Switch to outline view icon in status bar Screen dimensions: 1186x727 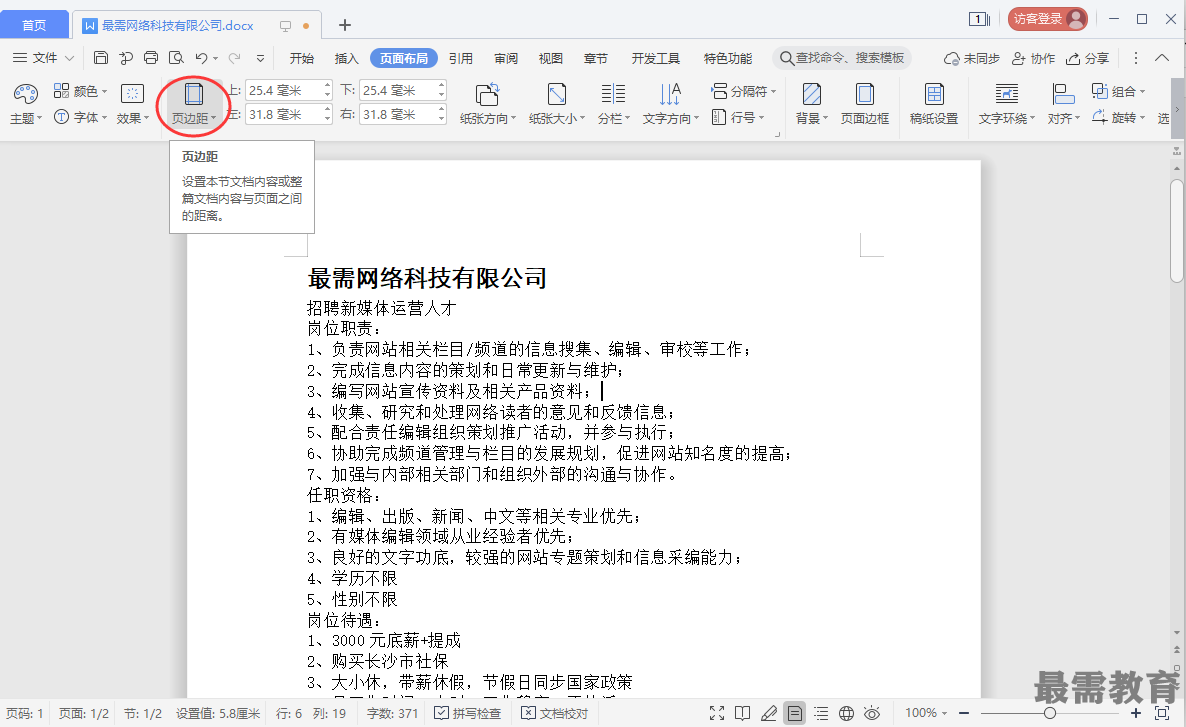coord(821,713)
